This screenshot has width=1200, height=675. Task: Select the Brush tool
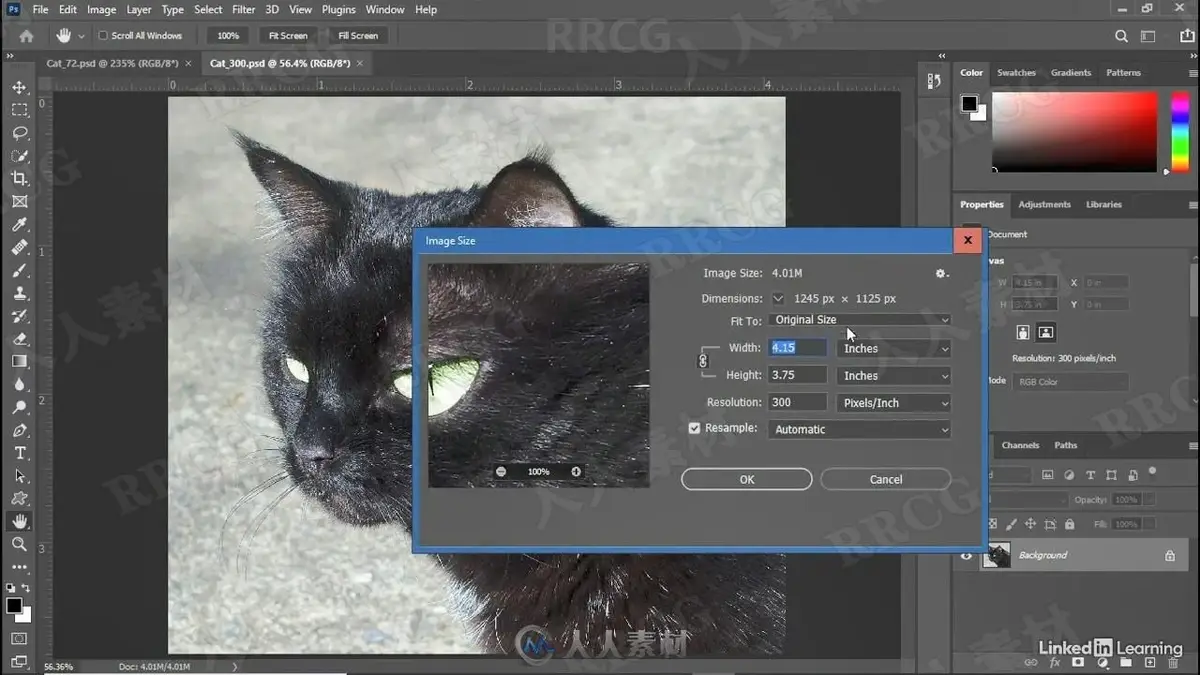tap(19, 270)
